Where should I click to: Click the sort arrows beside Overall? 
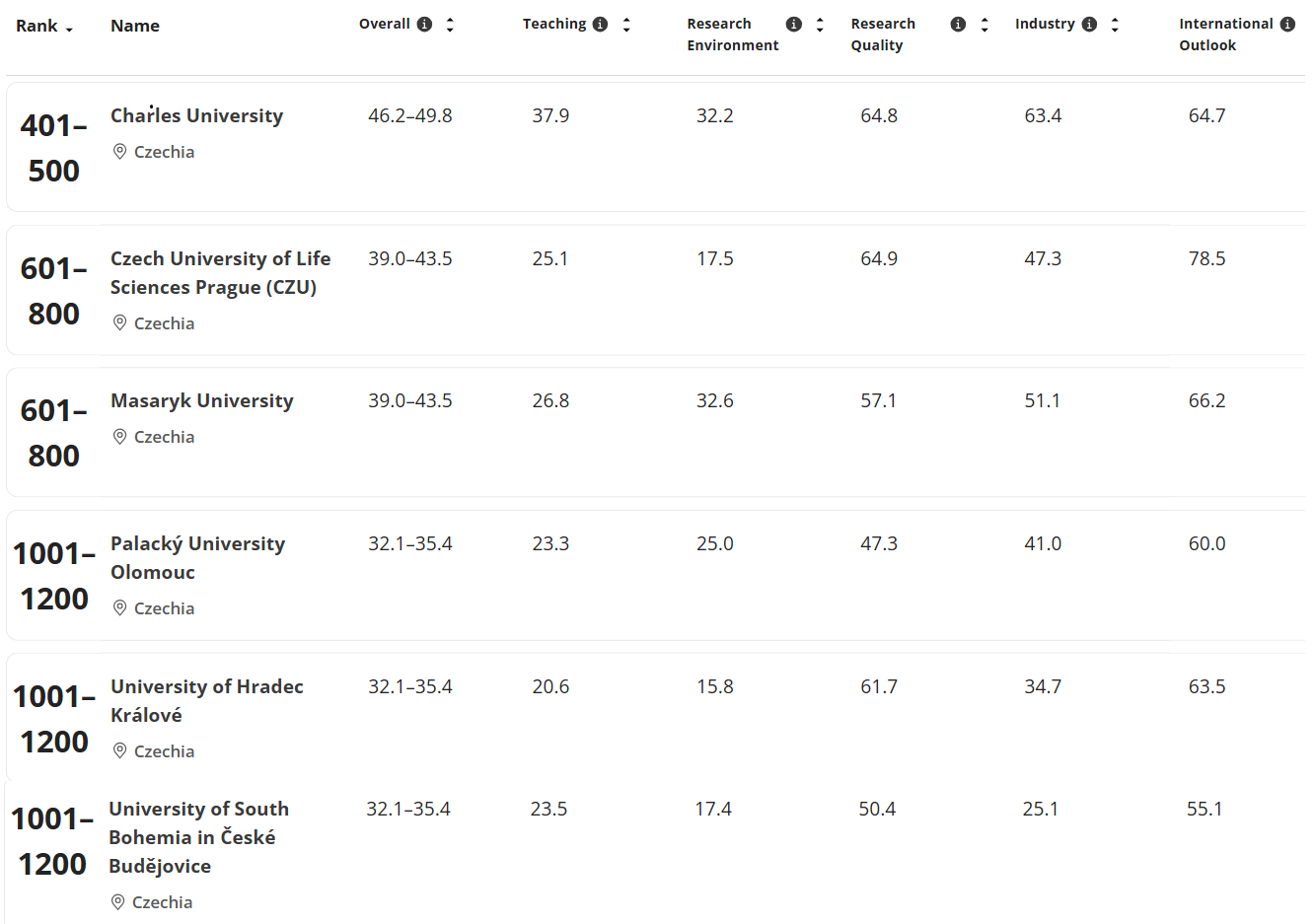point(449,24)
